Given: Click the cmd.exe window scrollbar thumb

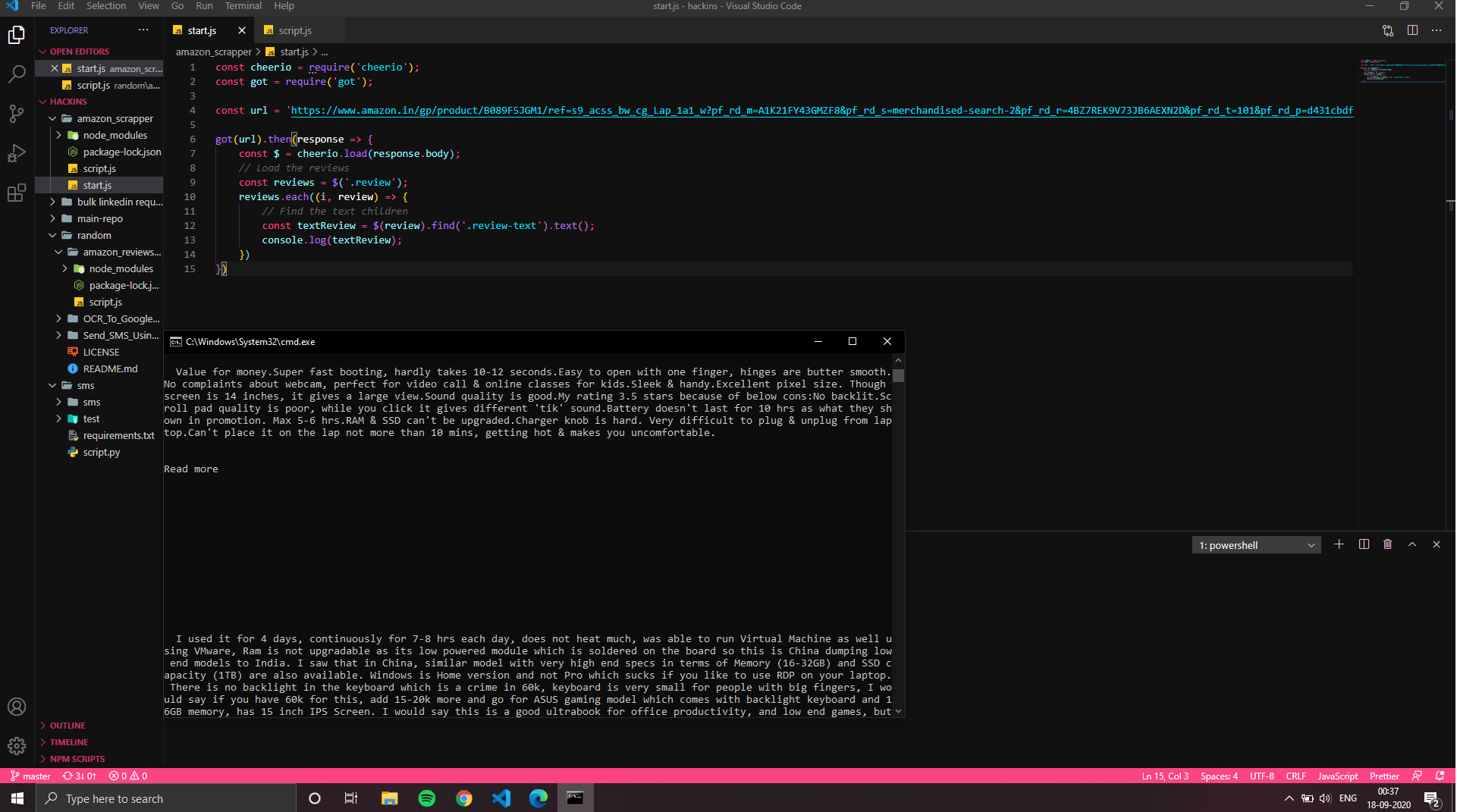Looking at the screenshot, I should pos(899,375).
